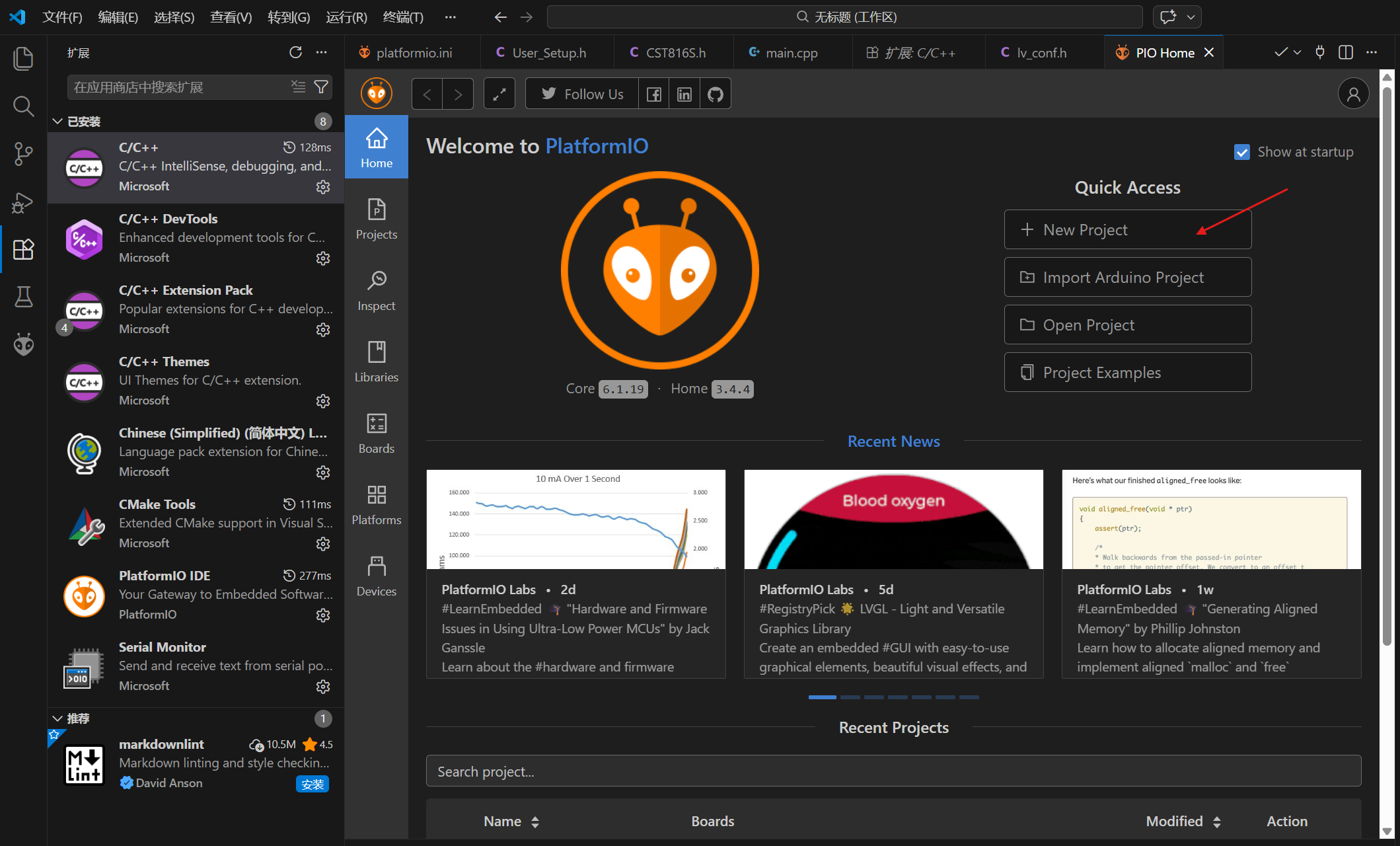Open the Copilot chat dropdown arrow in title bar

pos(1191,17)
